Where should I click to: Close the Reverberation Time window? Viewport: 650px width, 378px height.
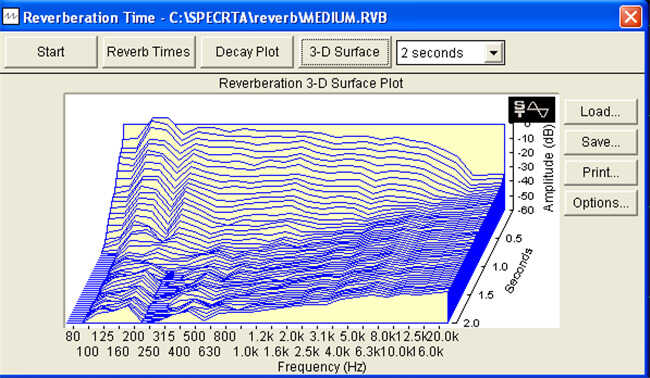(x=630, y=17)
